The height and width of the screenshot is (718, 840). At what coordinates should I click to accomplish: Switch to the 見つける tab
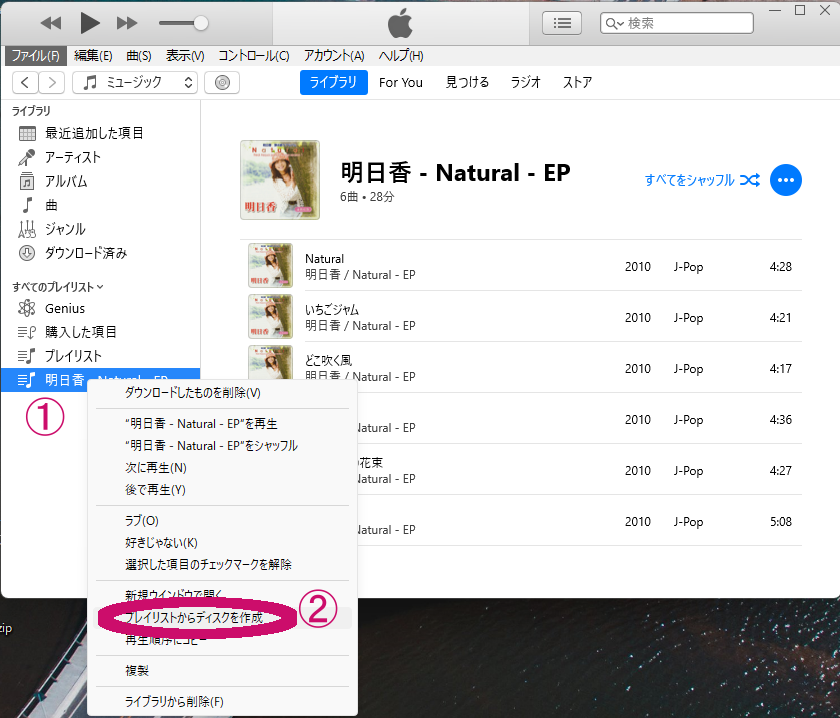point(467,83)
